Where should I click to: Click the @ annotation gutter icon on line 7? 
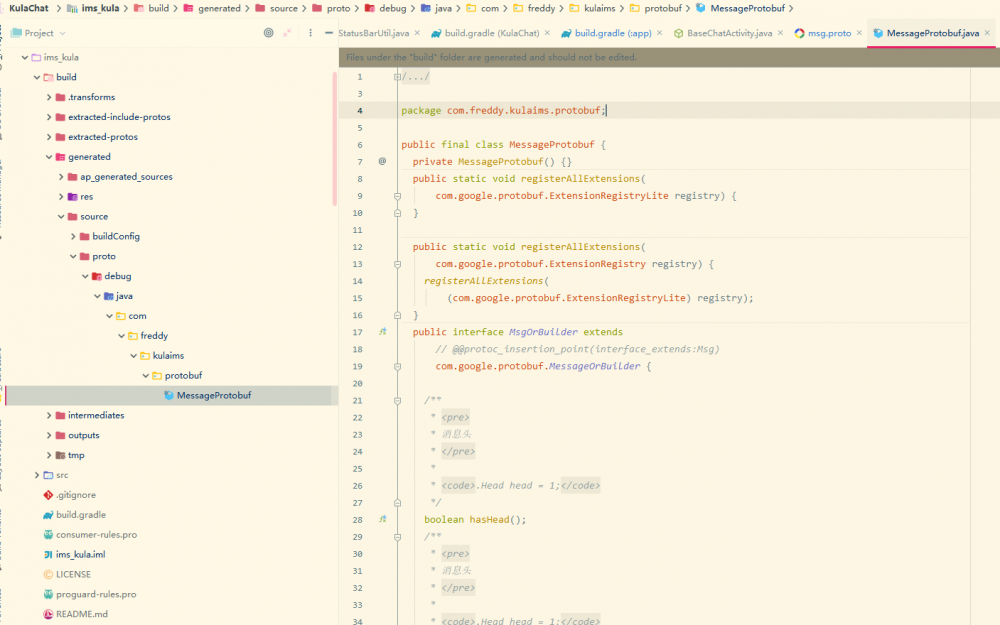click(x=382, y=161)
